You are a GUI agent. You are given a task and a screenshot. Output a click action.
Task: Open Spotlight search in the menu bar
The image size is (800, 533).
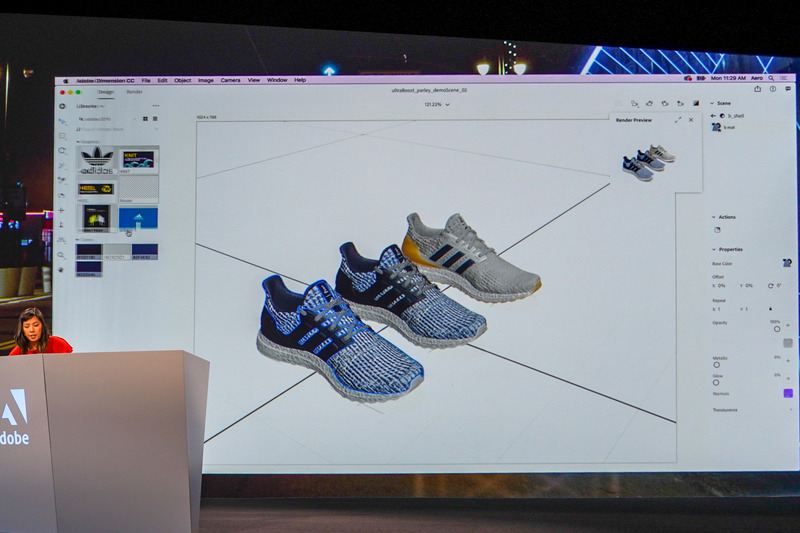(x=771, y=78)
